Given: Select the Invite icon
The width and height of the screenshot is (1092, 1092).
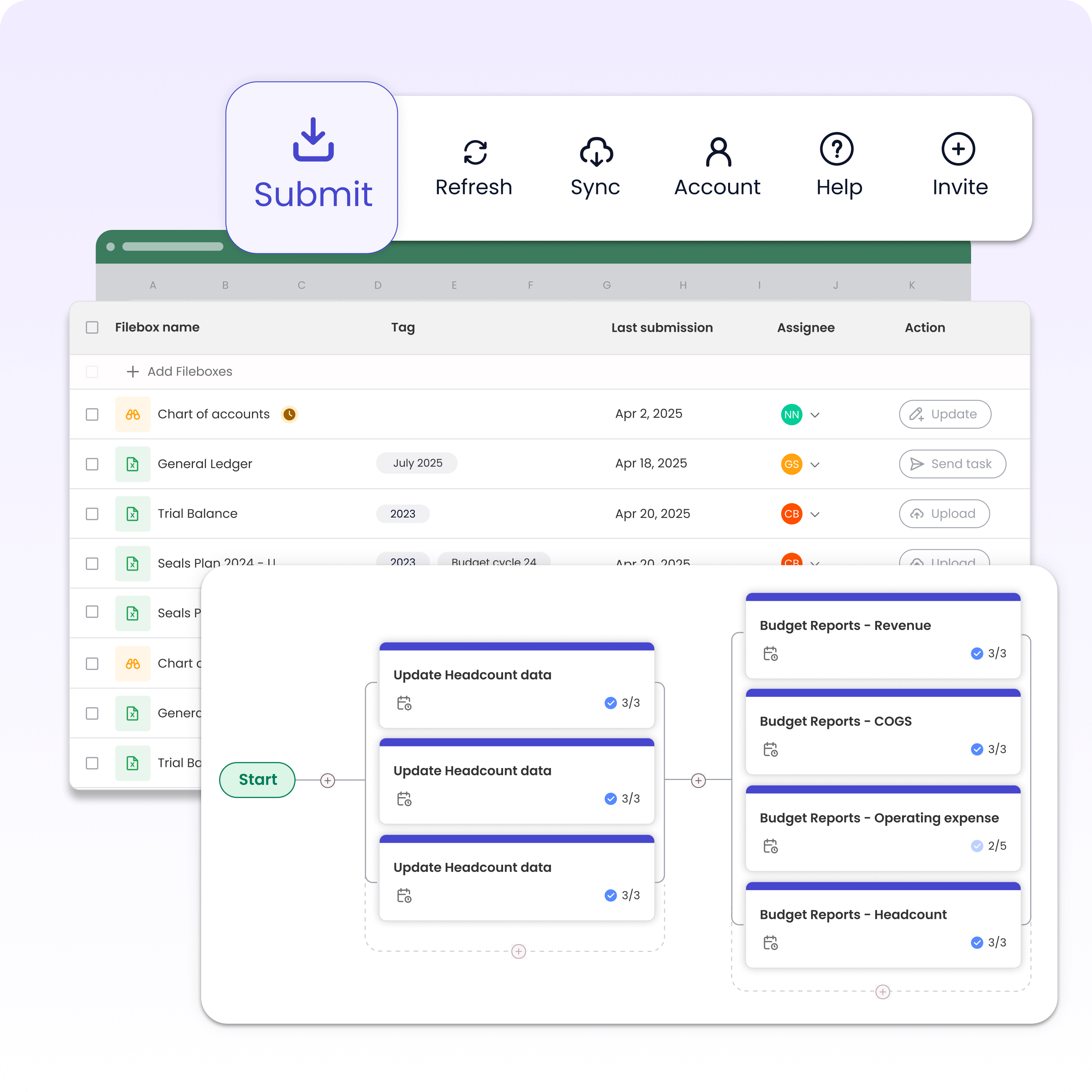Looking at the screenshot, I should (959, 149).
